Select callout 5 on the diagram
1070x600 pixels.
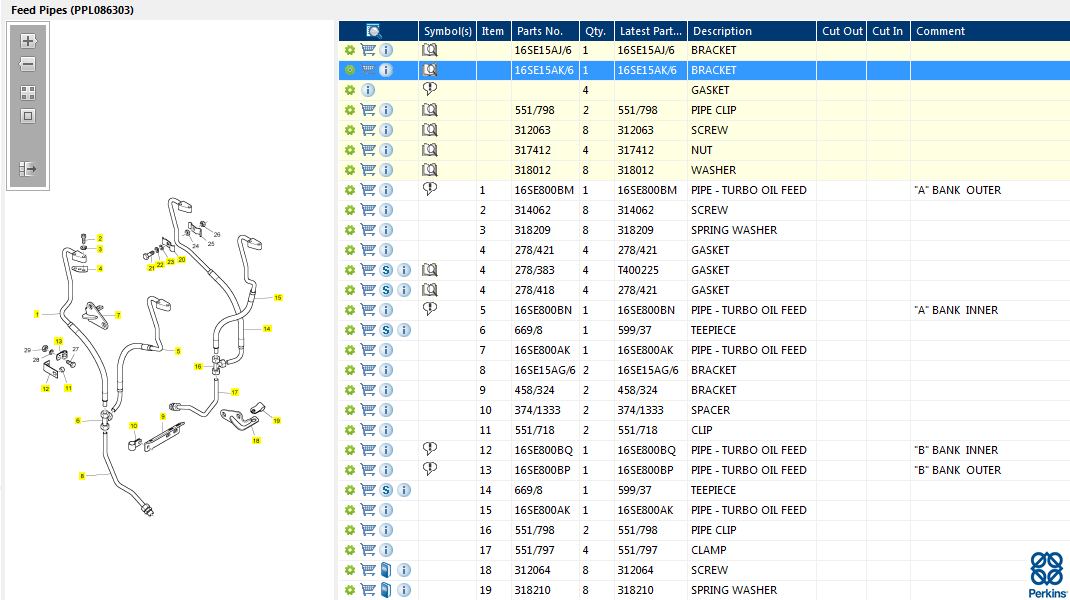[178, 352]
